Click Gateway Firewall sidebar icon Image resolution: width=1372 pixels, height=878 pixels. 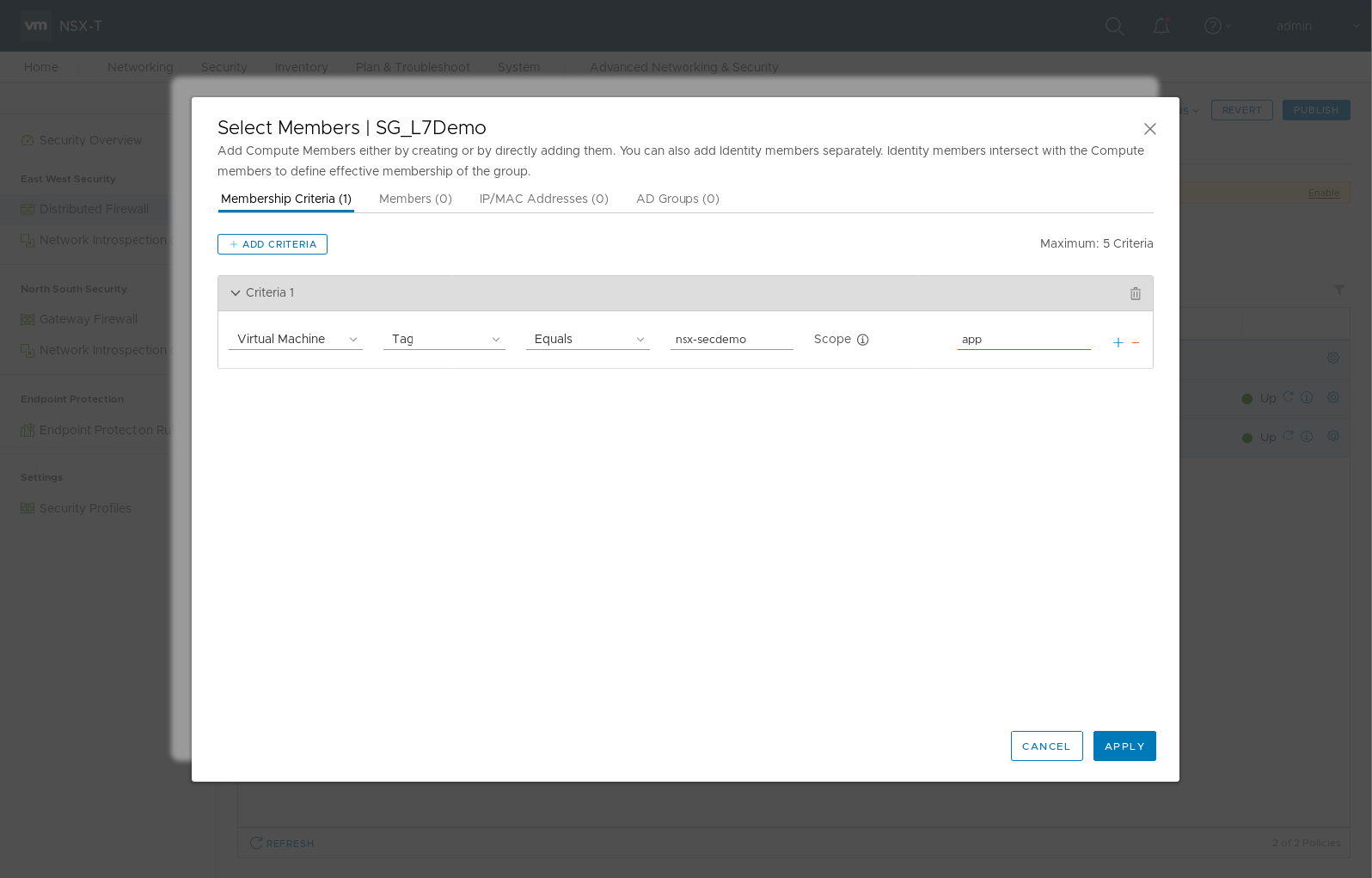point(28,319)
